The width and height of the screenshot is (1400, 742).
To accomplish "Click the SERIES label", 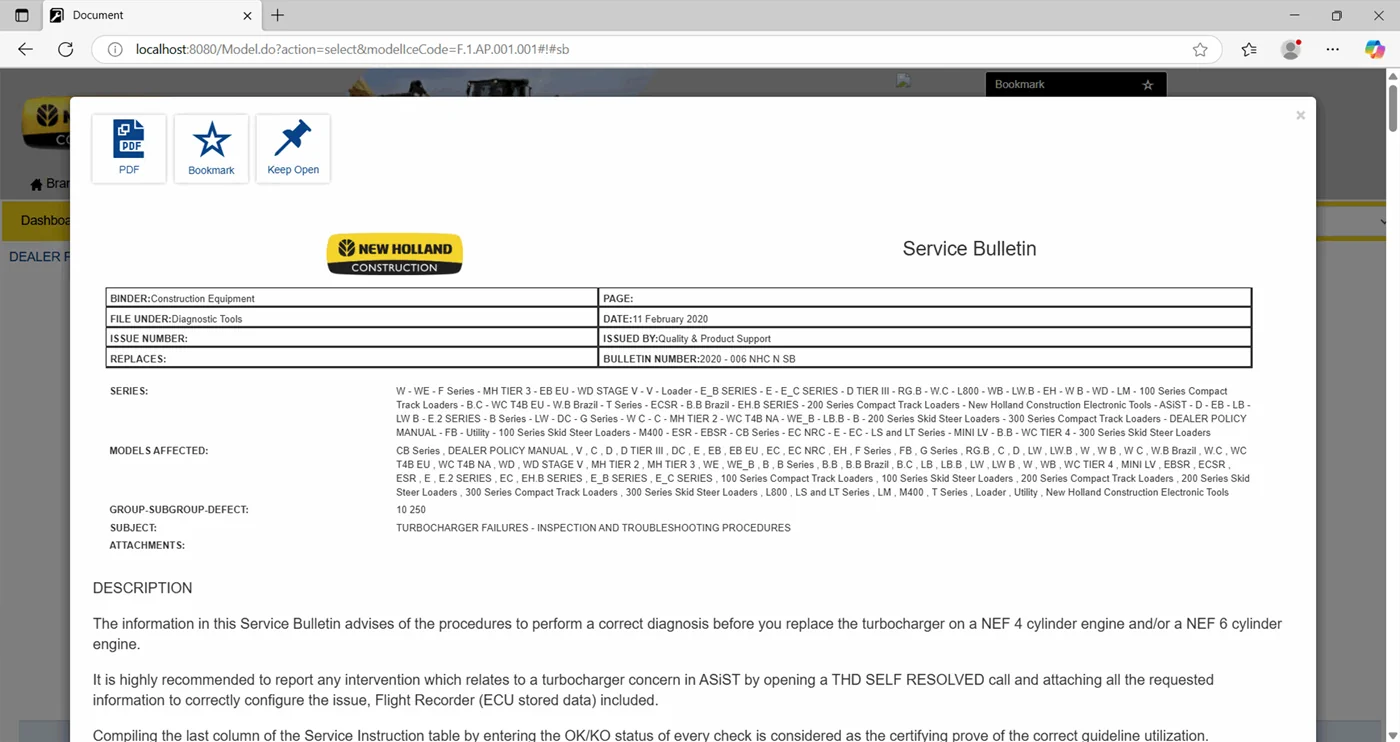I will (x=129, y=391).
